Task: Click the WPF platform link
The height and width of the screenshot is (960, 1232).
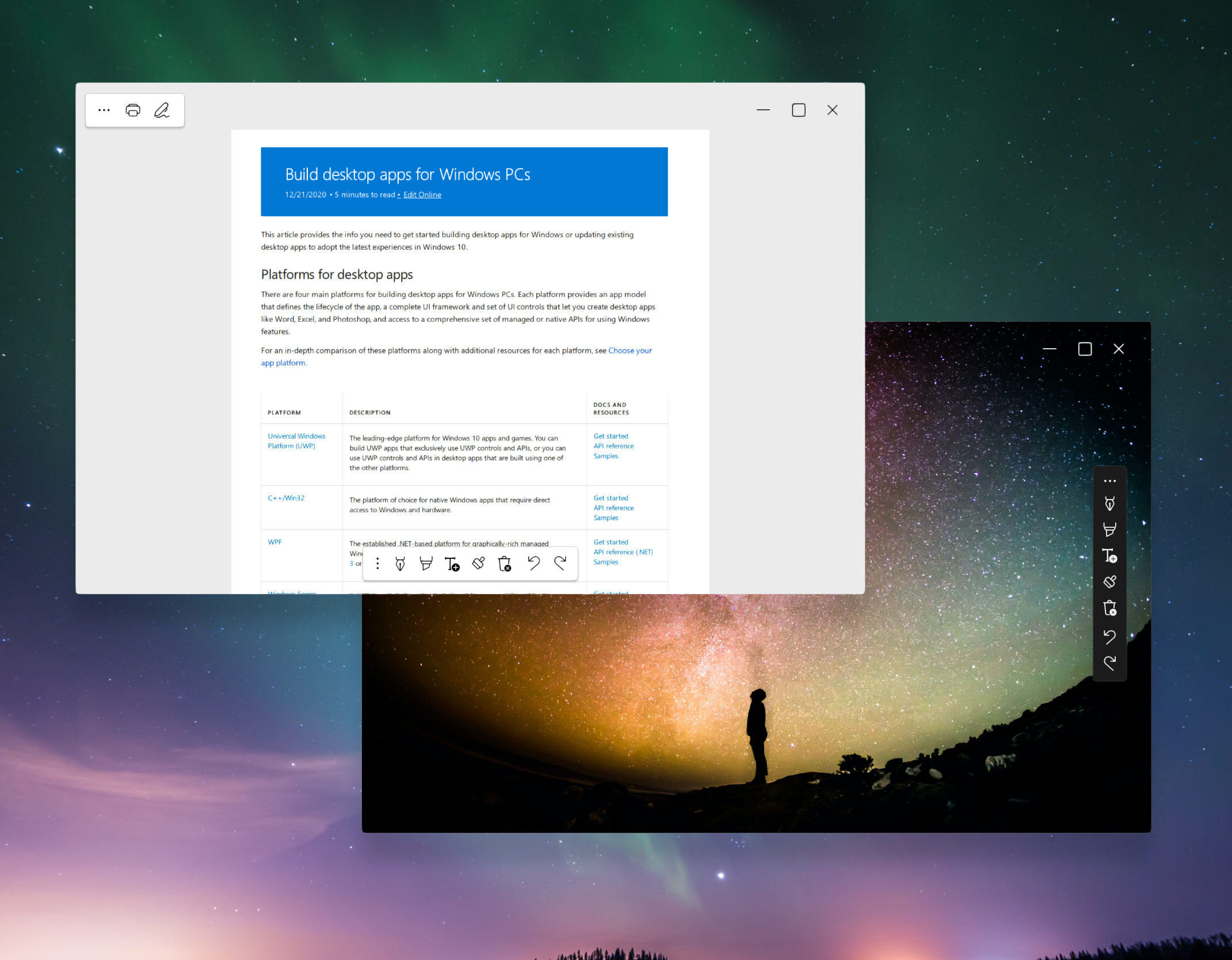Action: (274, 542)
